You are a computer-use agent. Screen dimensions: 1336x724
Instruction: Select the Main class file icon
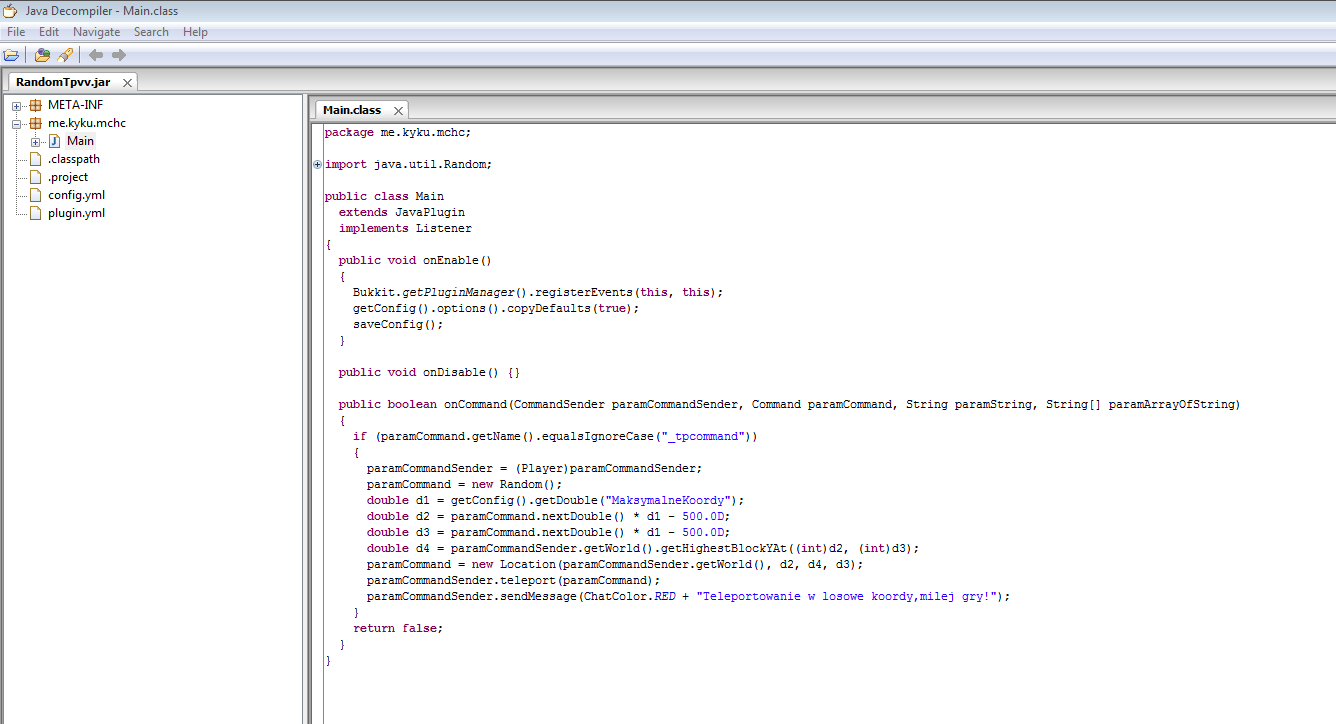tap(55, 141)
